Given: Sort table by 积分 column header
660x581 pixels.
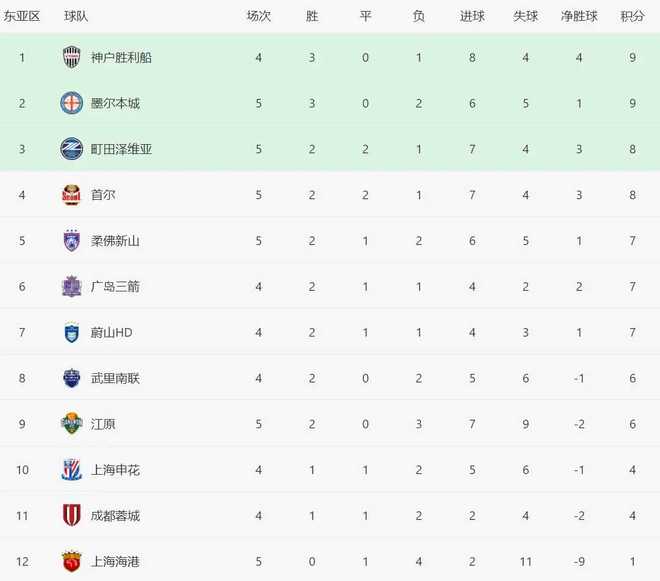Looking at the screenshot, I should [632, 16].
